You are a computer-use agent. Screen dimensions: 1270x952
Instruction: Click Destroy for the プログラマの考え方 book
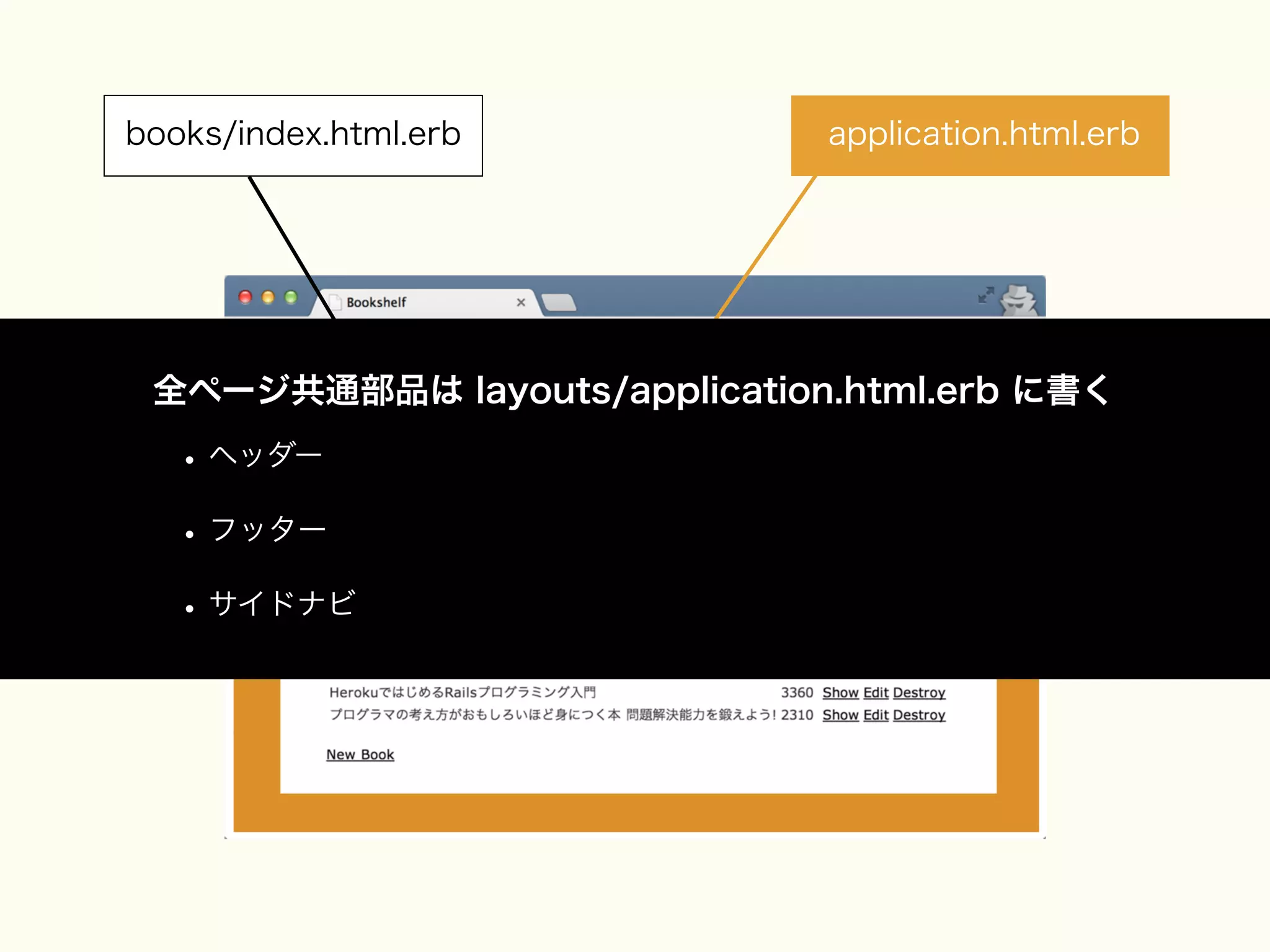(x=919, y=715)
